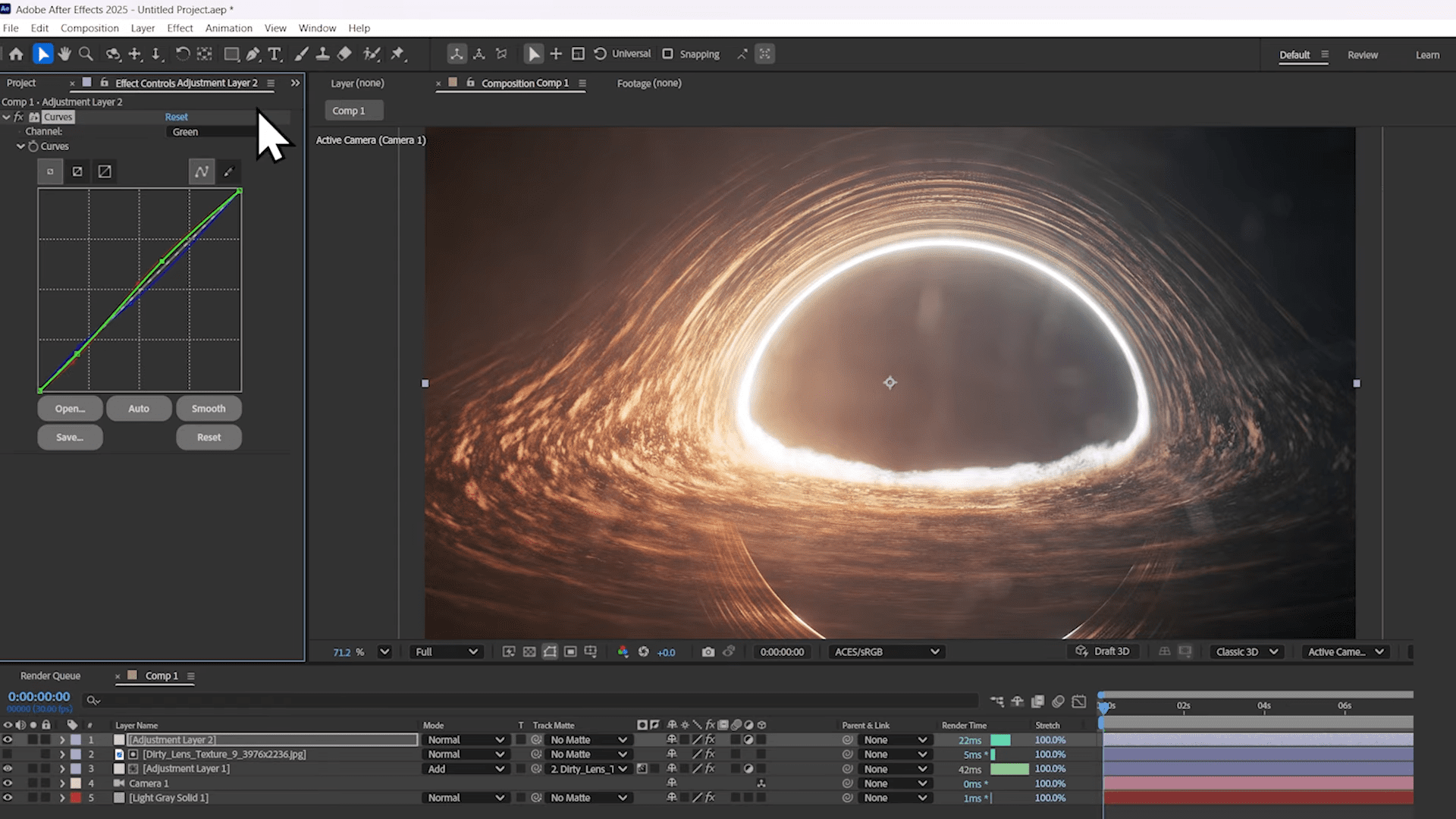Screen dimensions: 1456x819
Task: Activate the Zoom tool
Action: click(x=86, y=54)
